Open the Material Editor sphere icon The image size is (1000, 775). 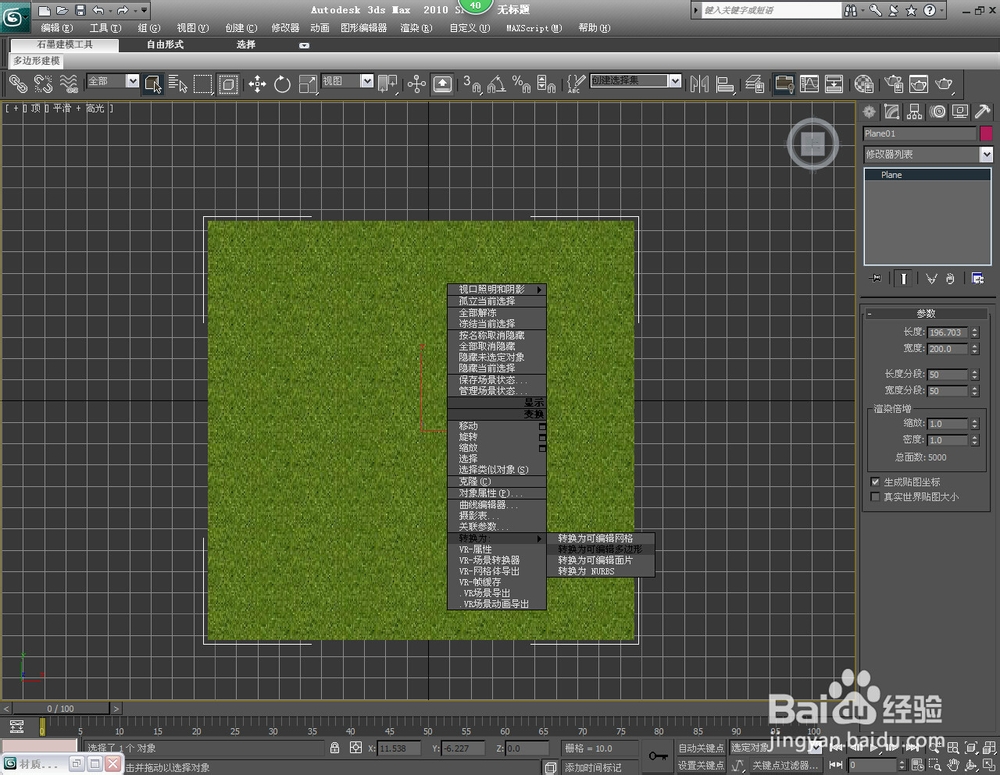(864, 84)
